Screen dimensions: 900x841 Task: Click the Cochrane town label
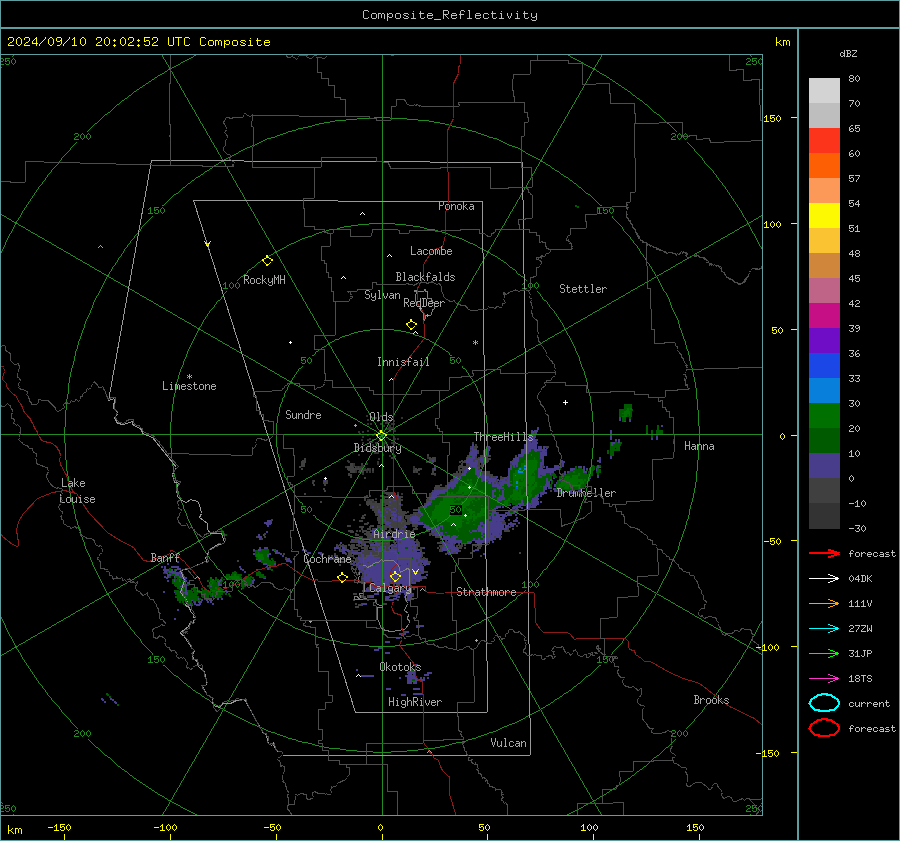click(327, 559)
